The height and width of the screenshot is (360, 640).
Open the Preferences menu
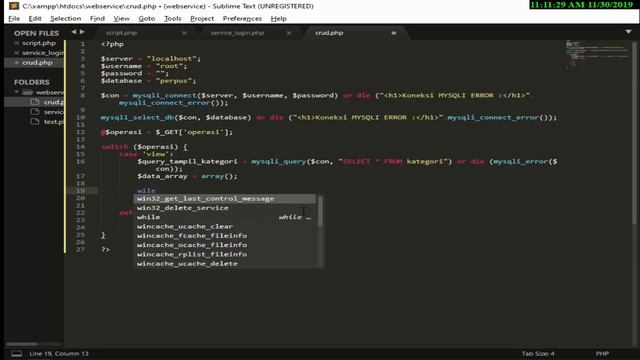pyautogui.click(x=242, y=18)
